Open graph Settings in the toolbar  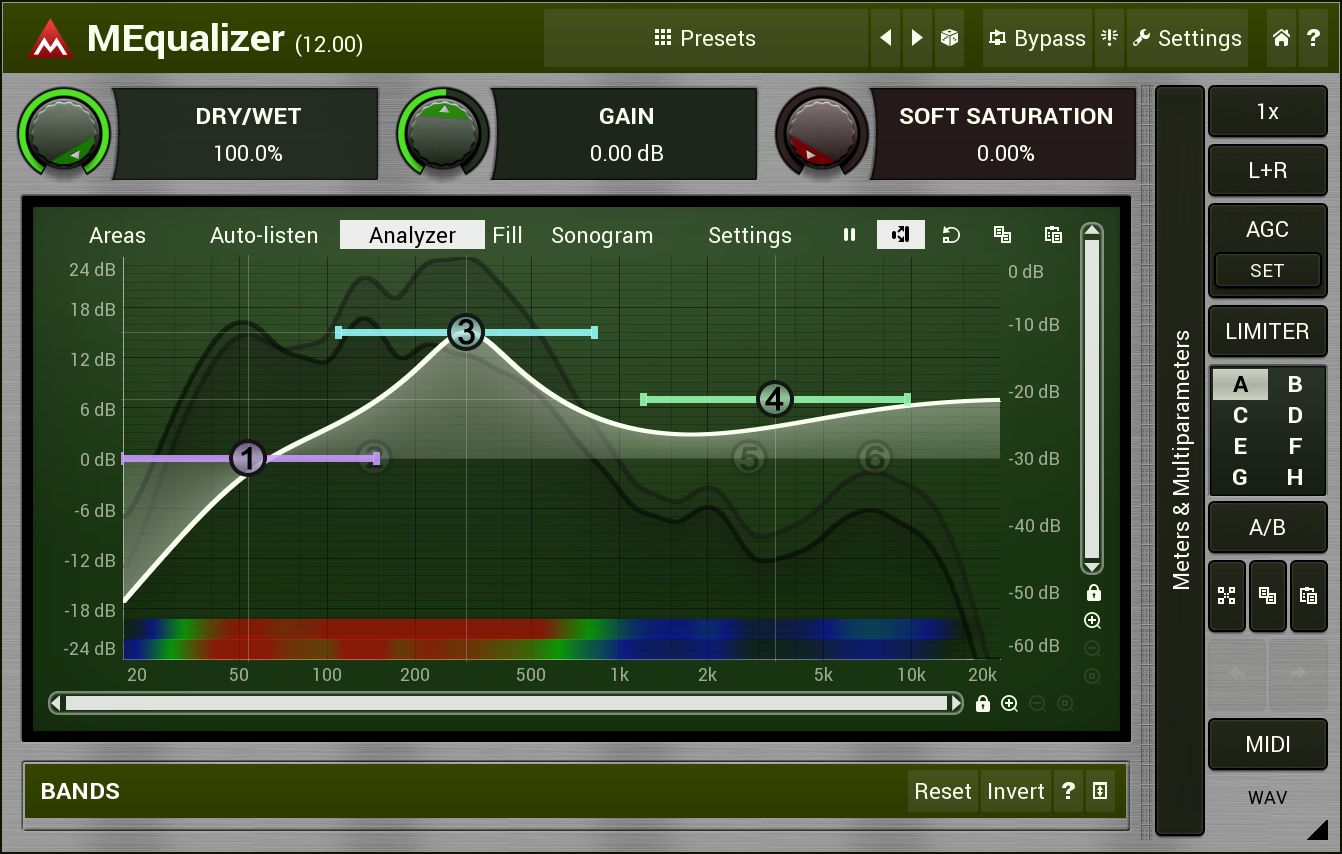(750, 236)
